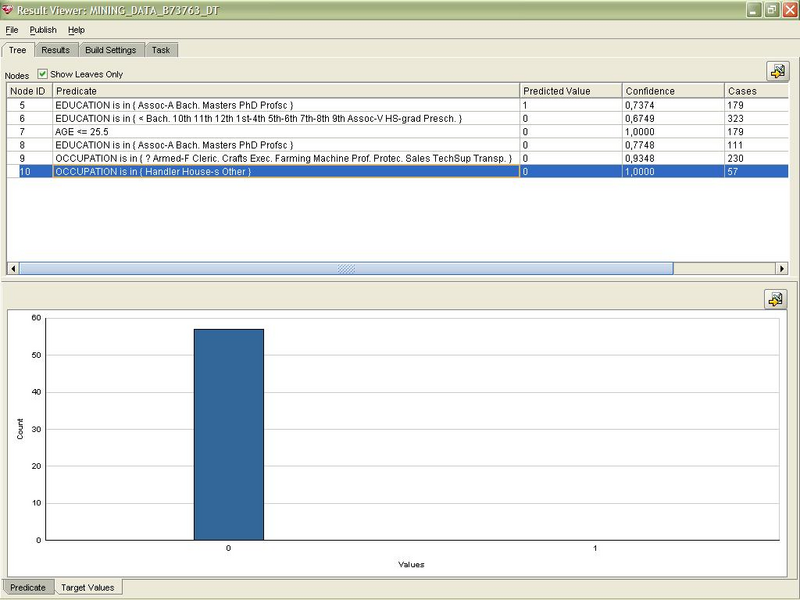
Task: Click the confidence value 0,7748
Action: [x=640, y=145]
